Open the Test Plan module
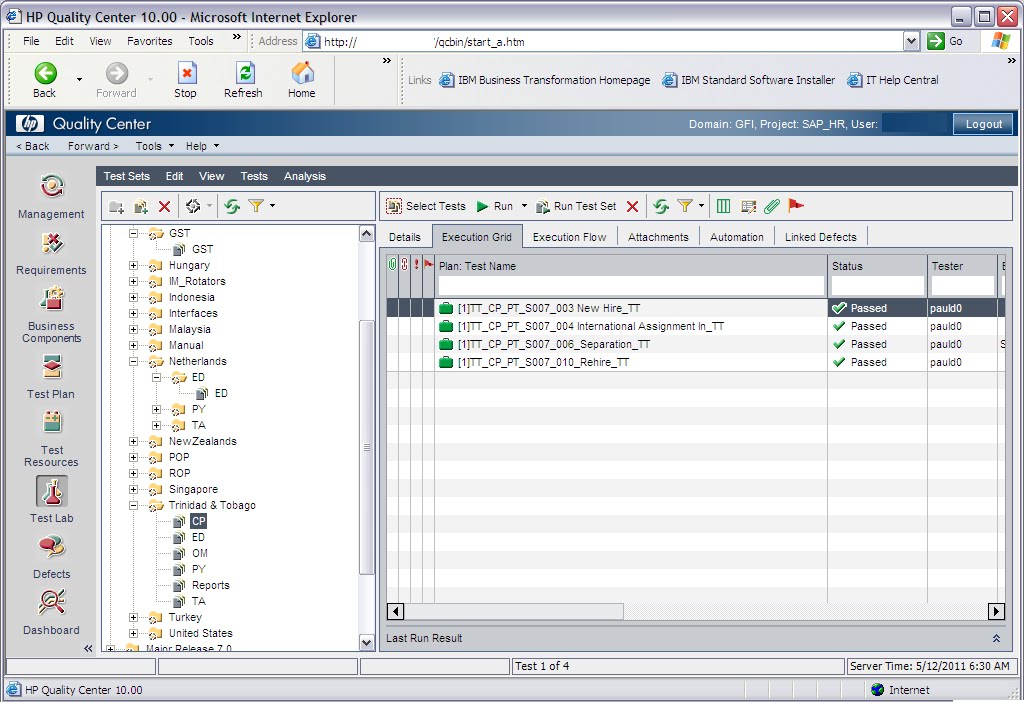 point(52,376)
